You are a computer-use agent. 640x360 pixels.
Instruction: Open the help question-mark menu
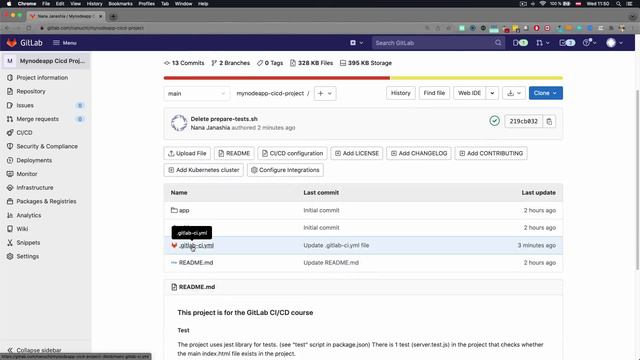(x=589, y=43)
